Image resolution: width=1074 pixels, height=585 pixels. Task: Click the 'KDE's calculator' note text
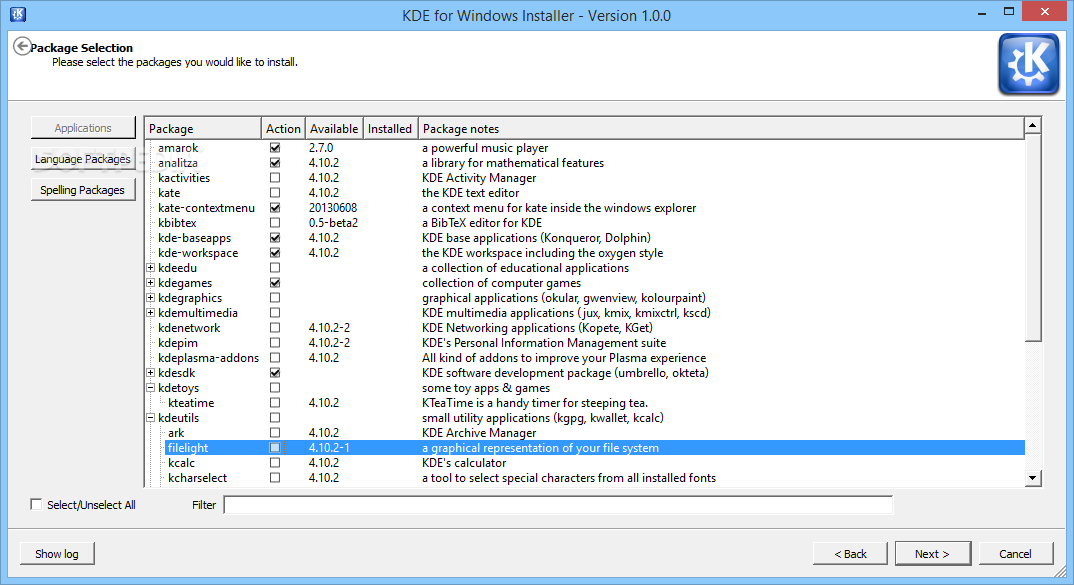(464, 462)
